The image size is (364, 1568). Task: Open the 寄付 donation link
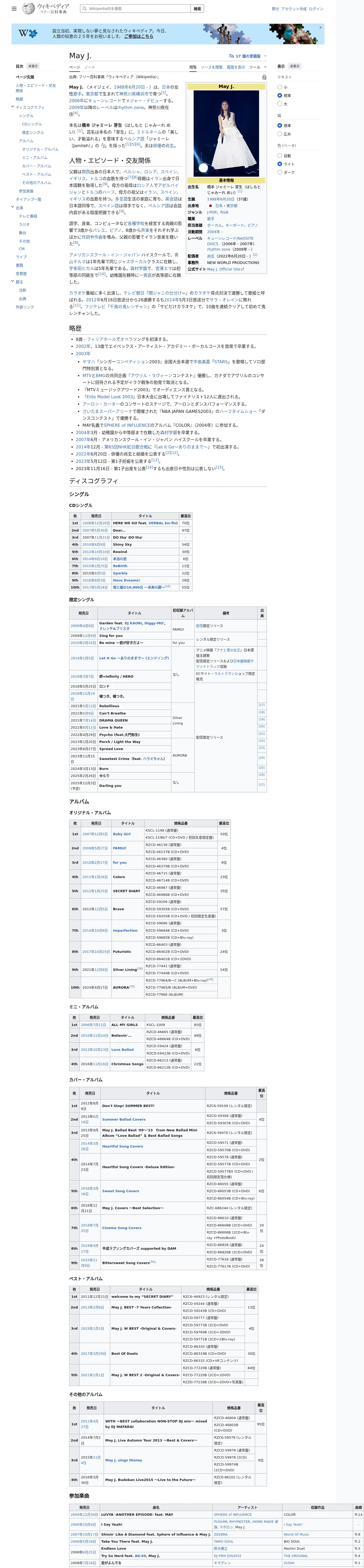click(275, 9)
